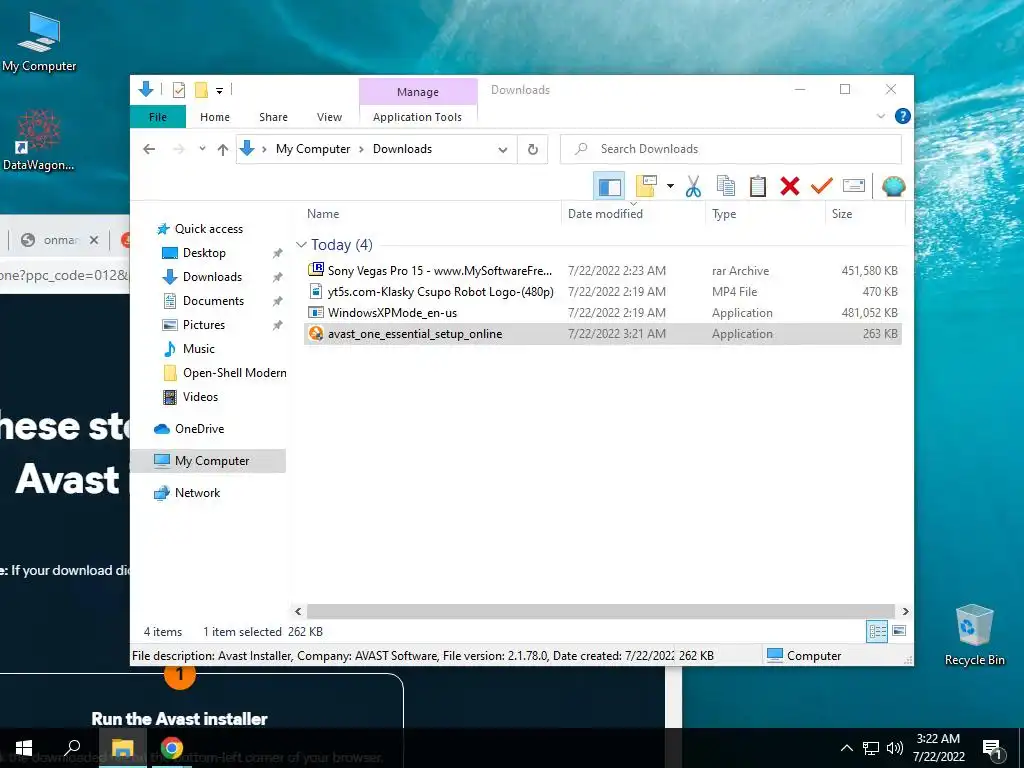This screenshot has width=1024, height=768.
Task: Open the recent locations dropdown arrow
Action: click(x=202, y=149)
